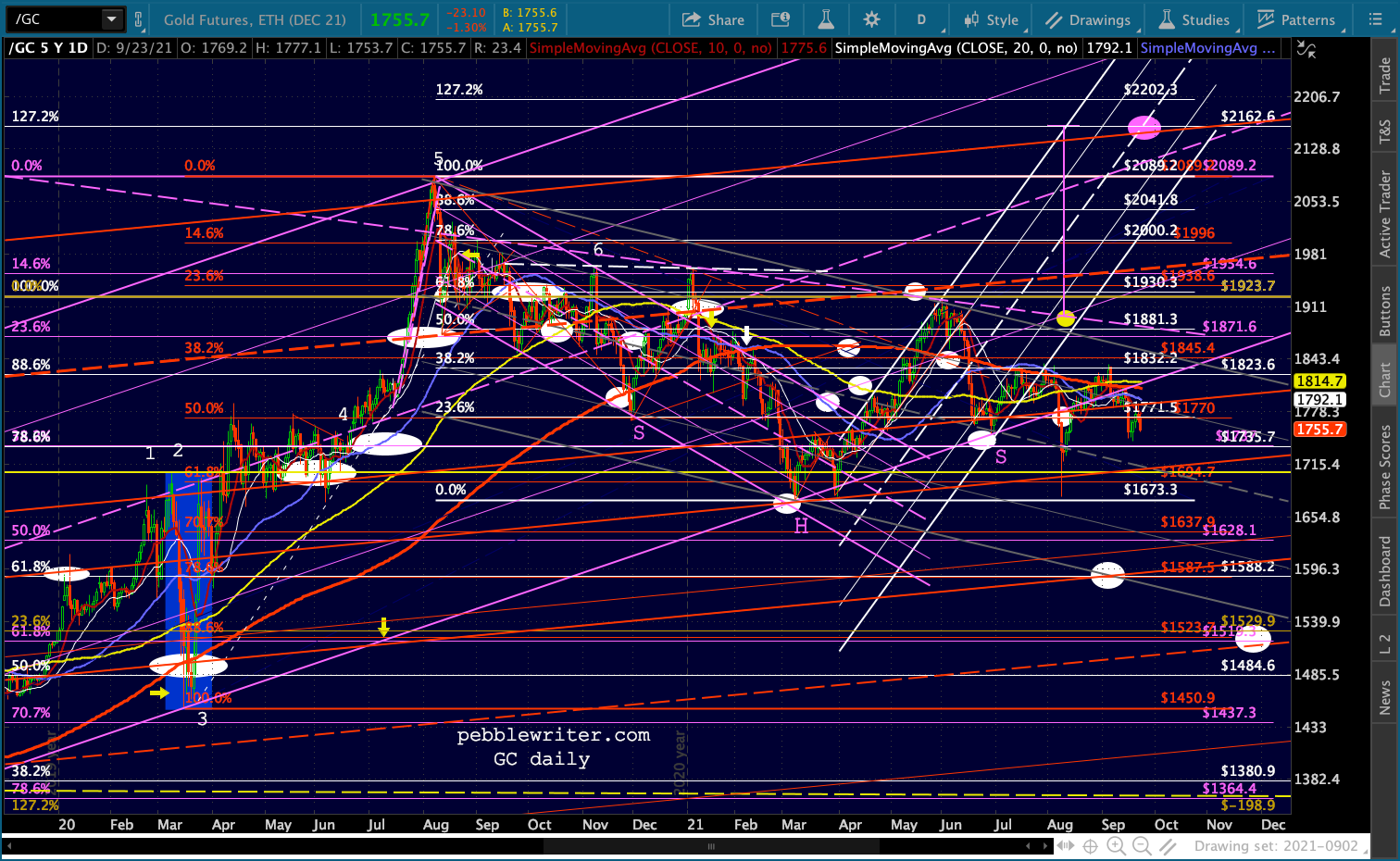Click the zoom in magnifier icon
The height and width of the screenshot is (861, 1400).
pyautogui.click(x=1116, y=845)
